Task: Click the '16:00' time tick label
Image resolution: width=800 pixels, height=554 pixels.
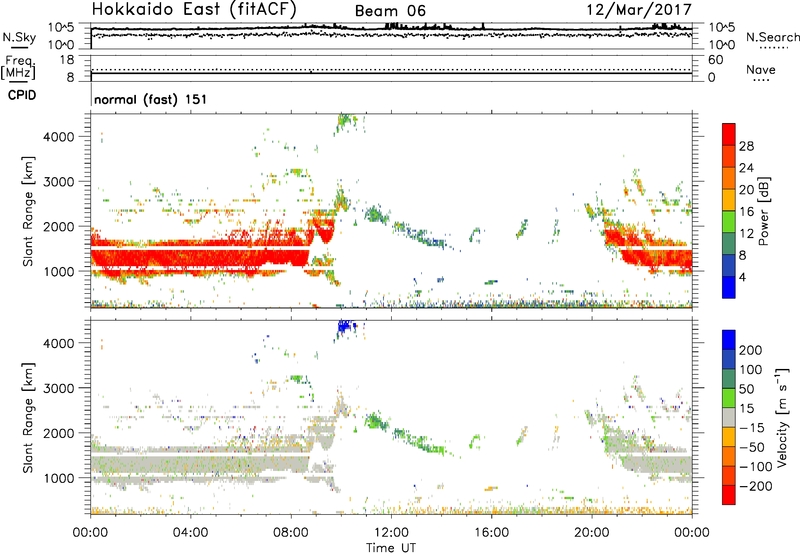Action: [x=491, y=533]
